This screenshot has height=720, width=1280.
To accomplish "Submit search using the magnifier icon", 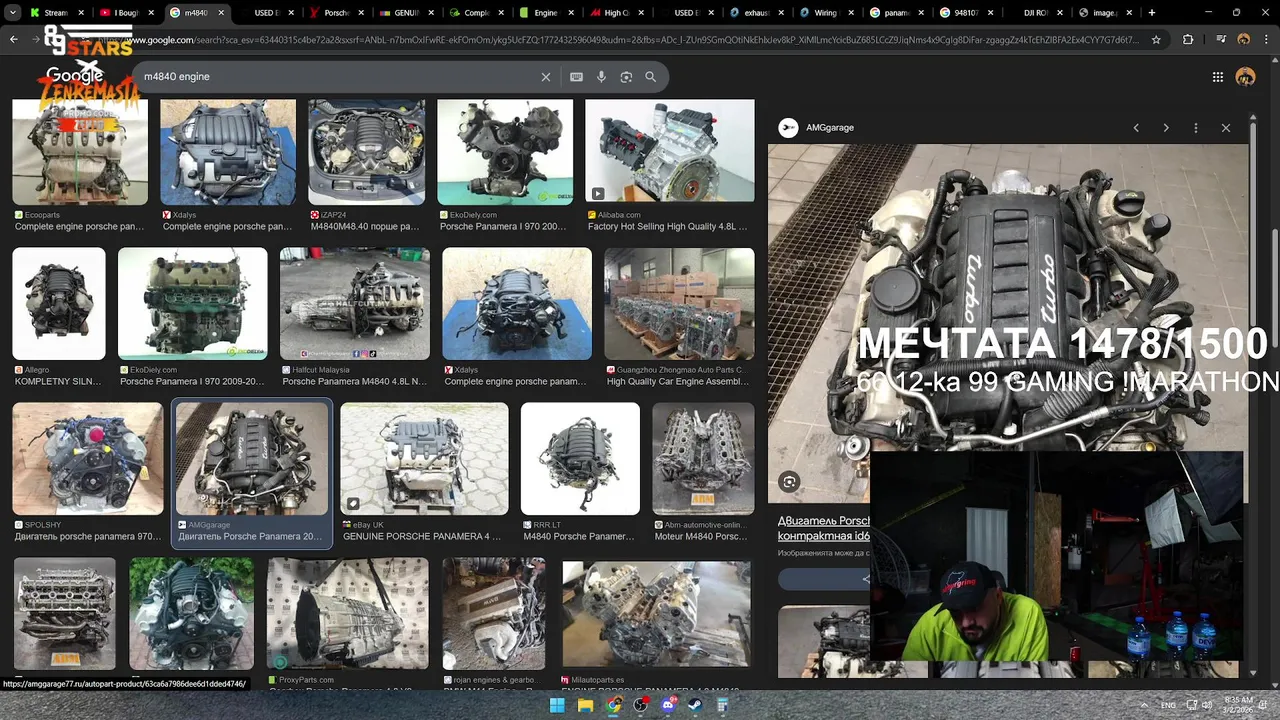I will pyautogui.click(x=651, y=77).
